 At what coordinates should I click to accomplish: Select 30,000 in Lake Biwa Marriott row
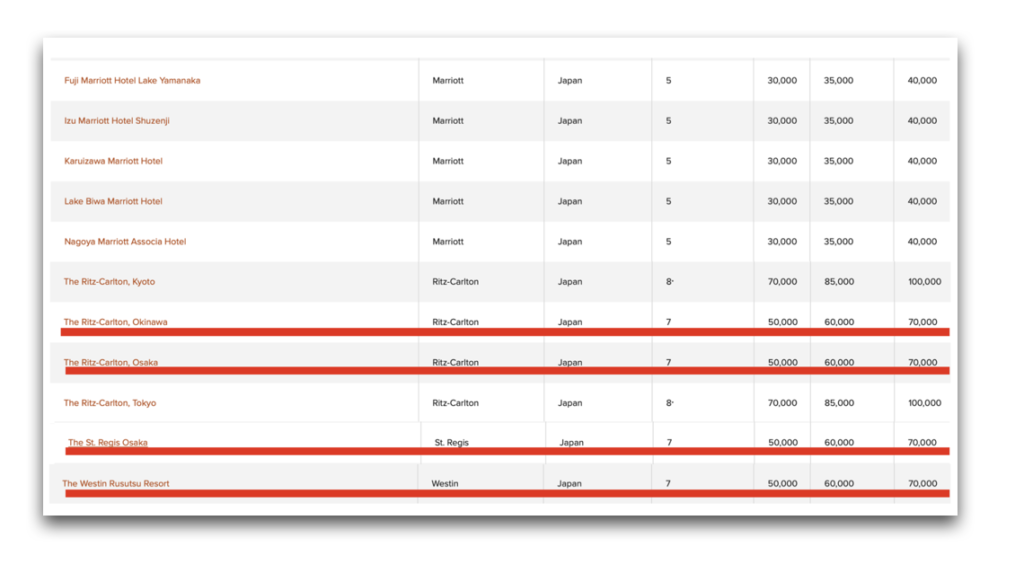click(x=782, y=201)
